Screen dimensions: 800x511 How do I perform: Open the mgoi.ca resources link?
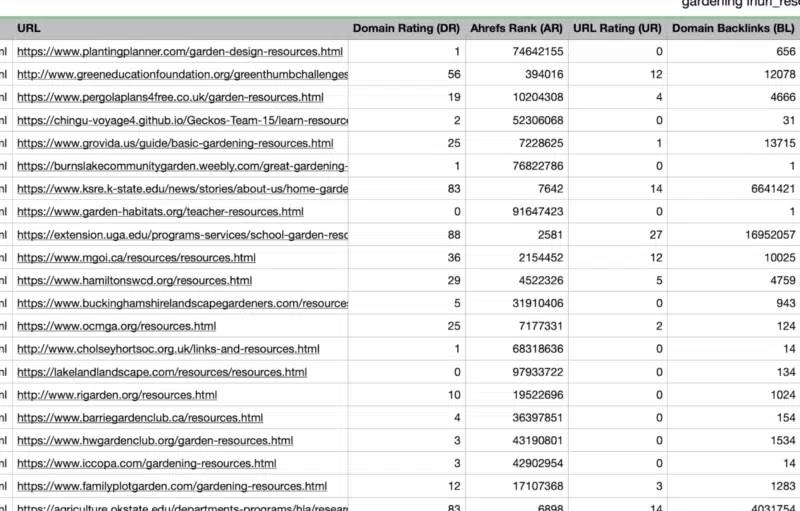coord(136,258)
